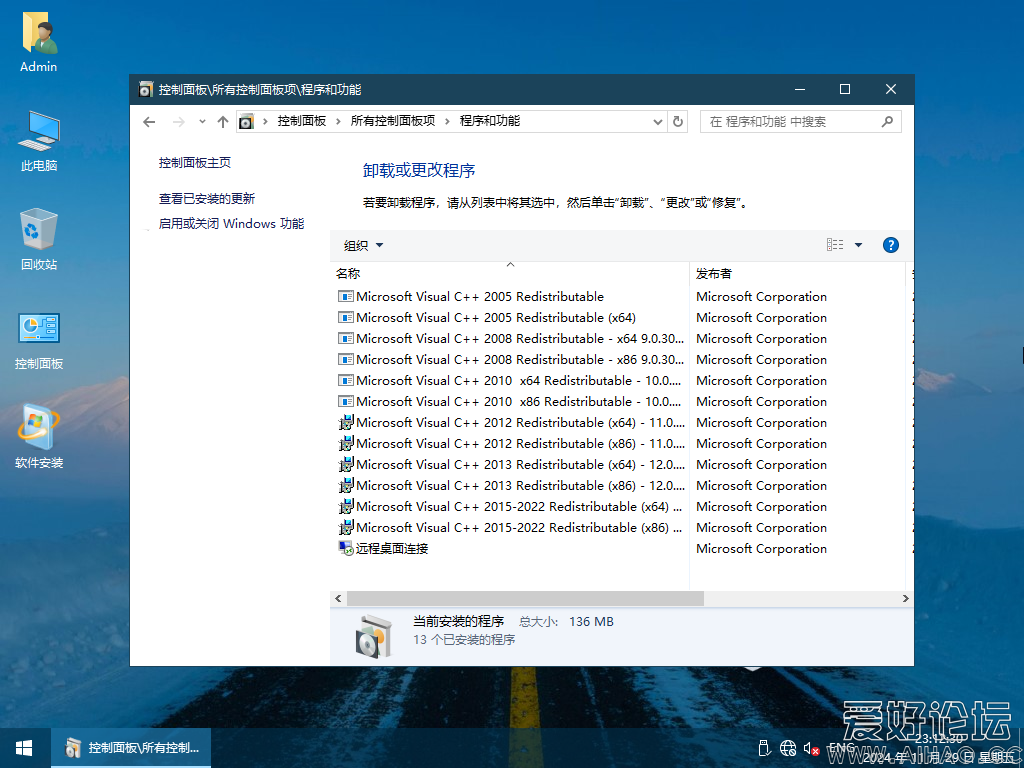Click the up-one-level arrow
Image resolution: width=1024 pixels, height=768 pixels.
coord(223,121)
